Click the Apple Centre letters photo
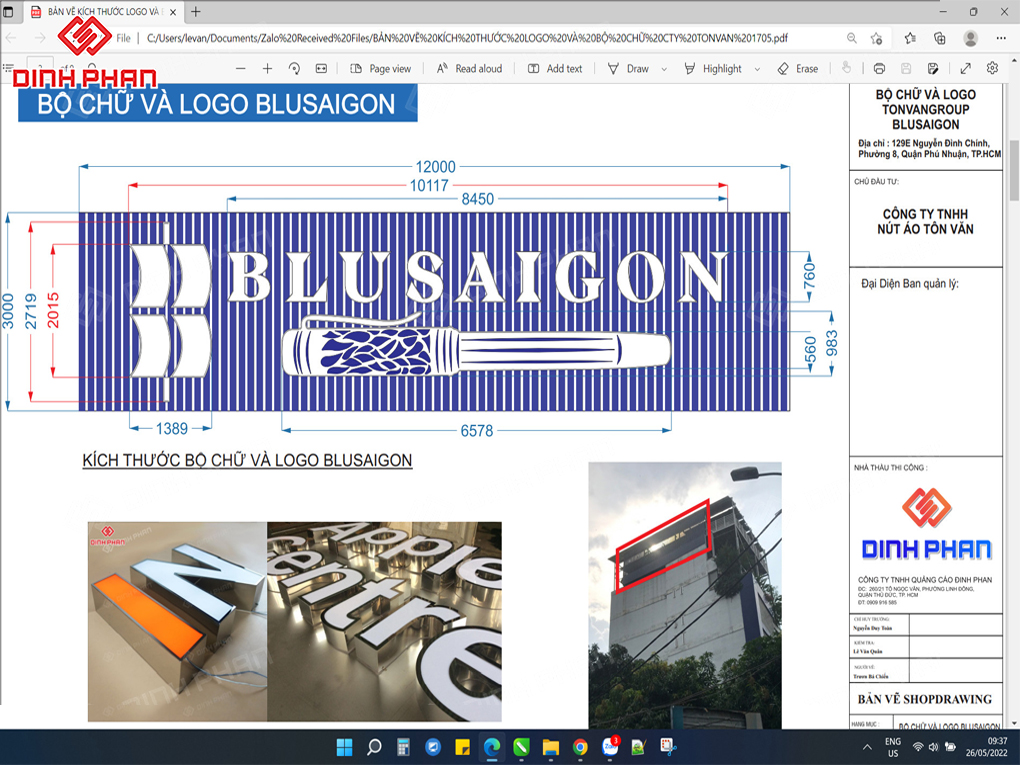This screenshot has height=765, width=1020. point(384,621)
